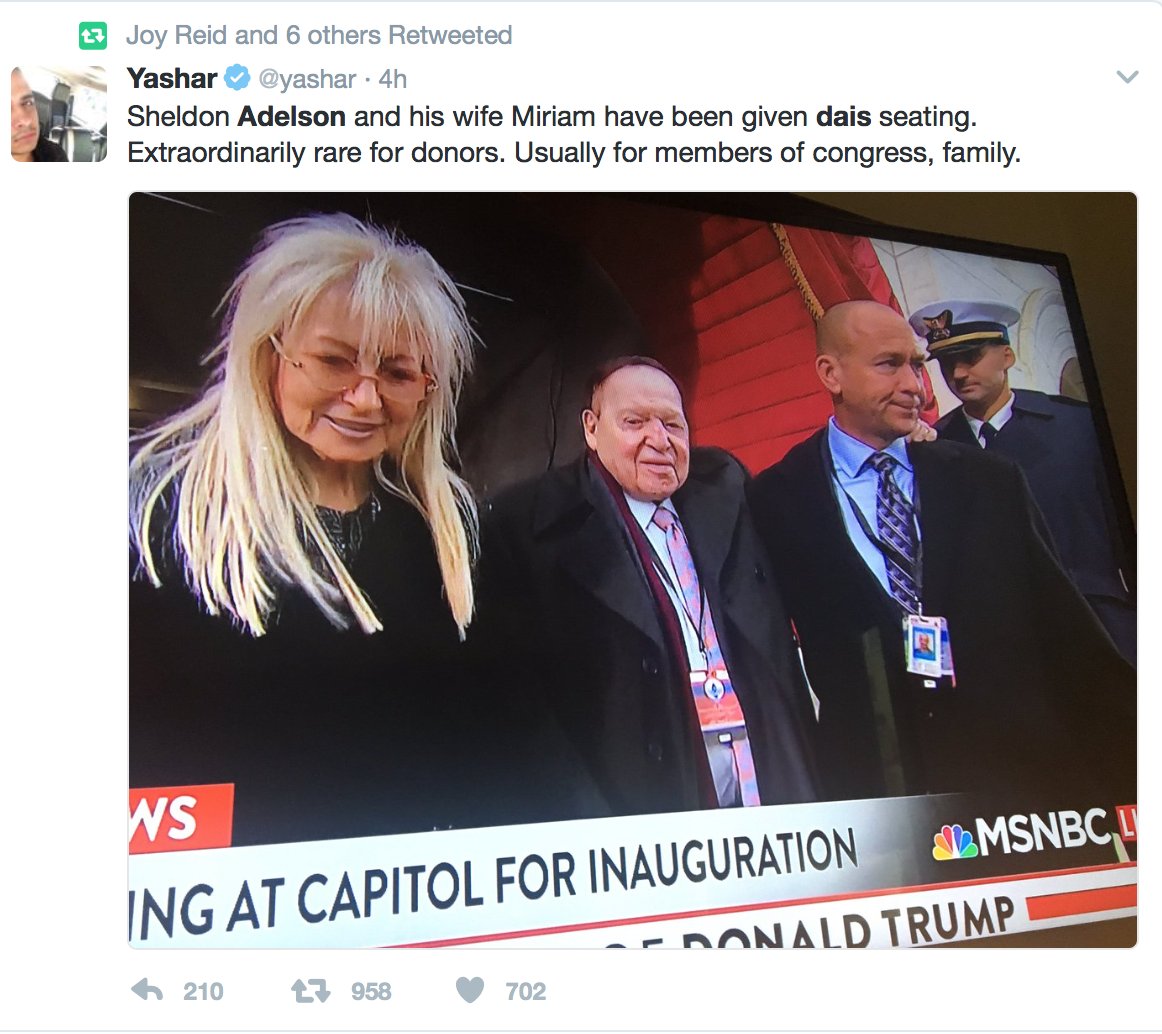The width and height of the screenshot is (1162, 1034).
Task: Open the @yashar handle link
Action: click(307, 79)
